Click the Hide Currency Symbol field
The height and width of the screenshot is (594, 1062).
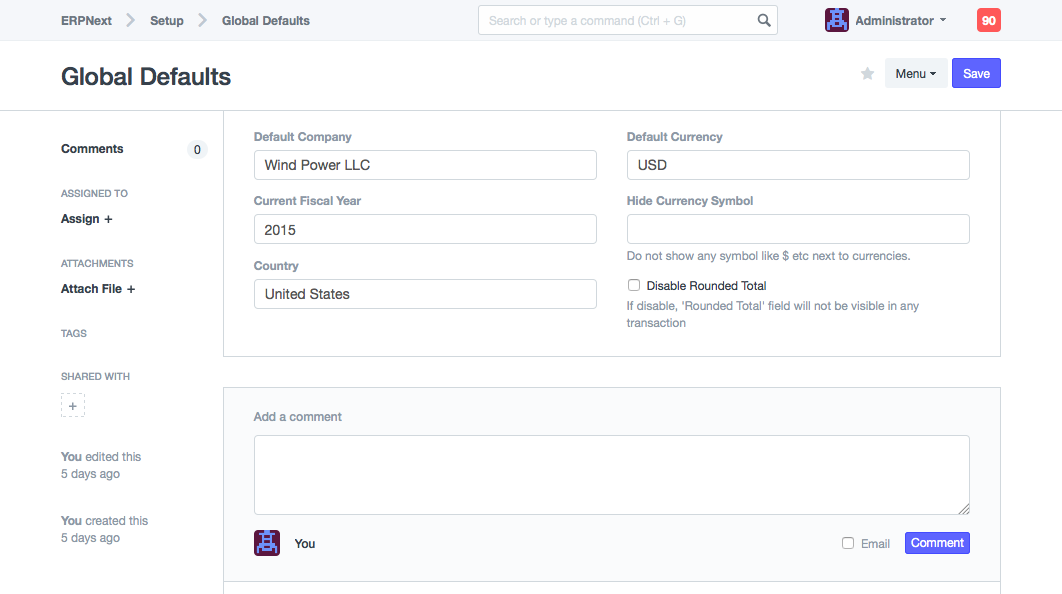[x=797, y=229]
